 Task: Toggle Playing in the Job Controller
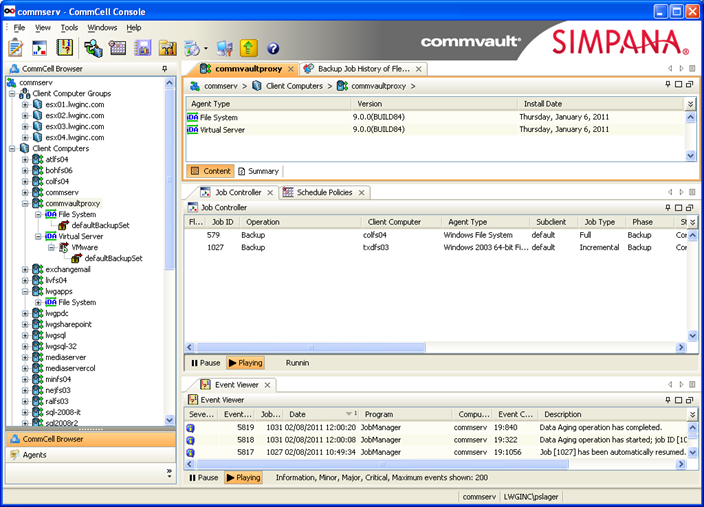[x=245, y=363]
